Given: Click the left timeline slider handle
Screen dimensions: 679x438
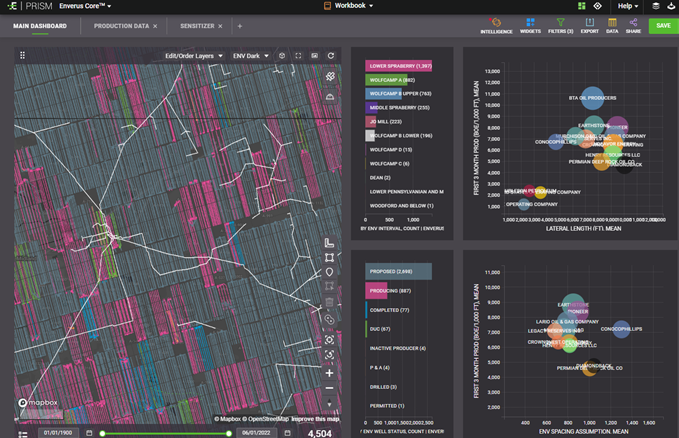Looking at the screenshot, I should coord(103,433).
